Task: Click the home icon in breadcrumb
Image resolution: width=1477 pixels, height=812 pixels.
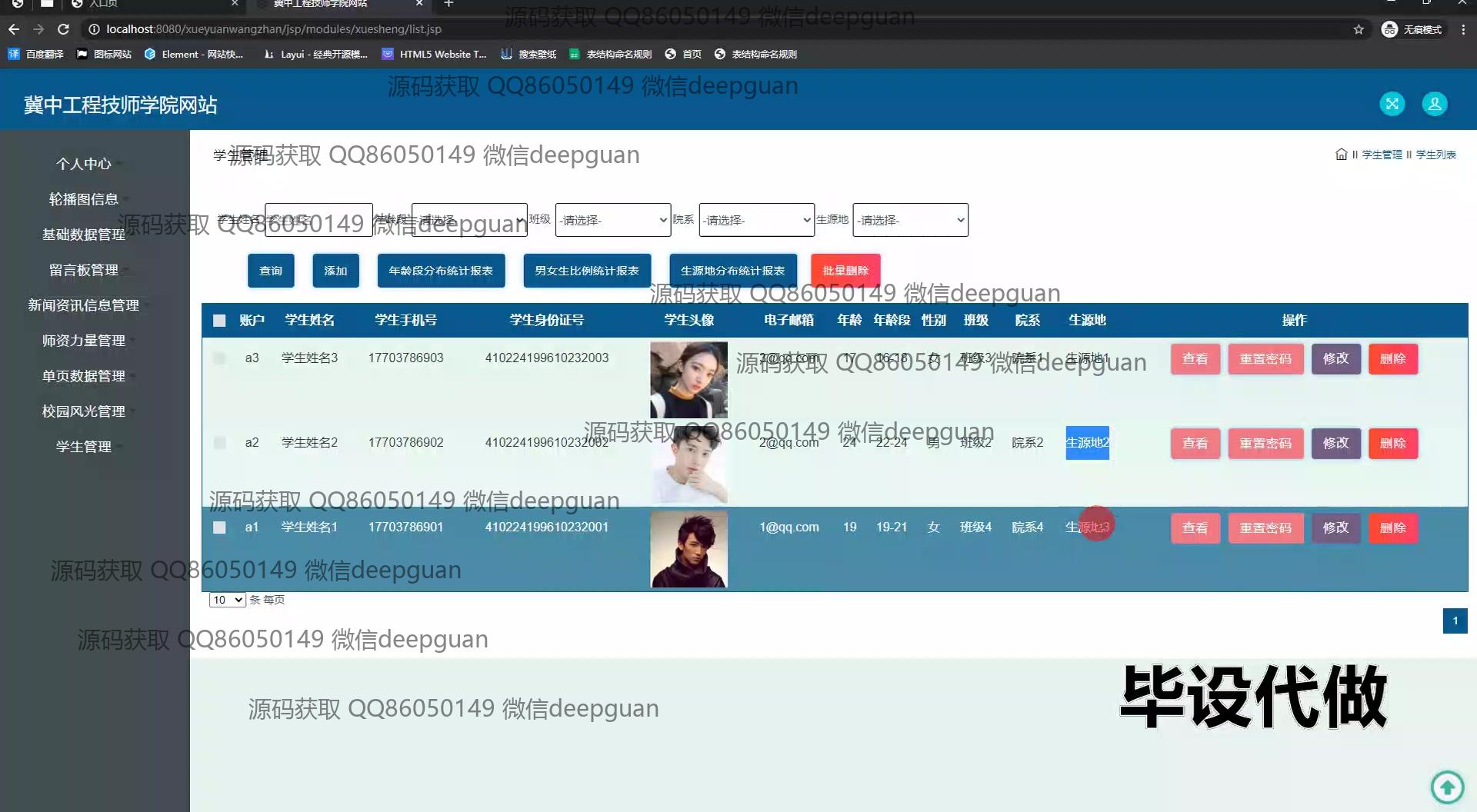Action: tap(1341, 155)
